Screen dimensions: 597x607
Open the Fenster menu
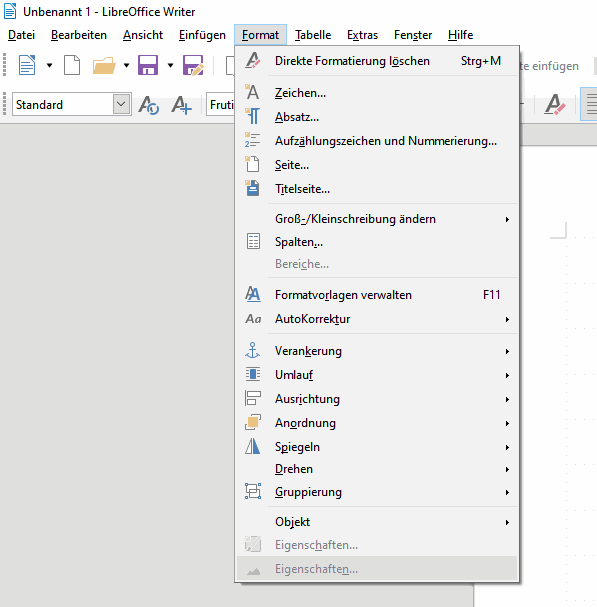[413, 35]
